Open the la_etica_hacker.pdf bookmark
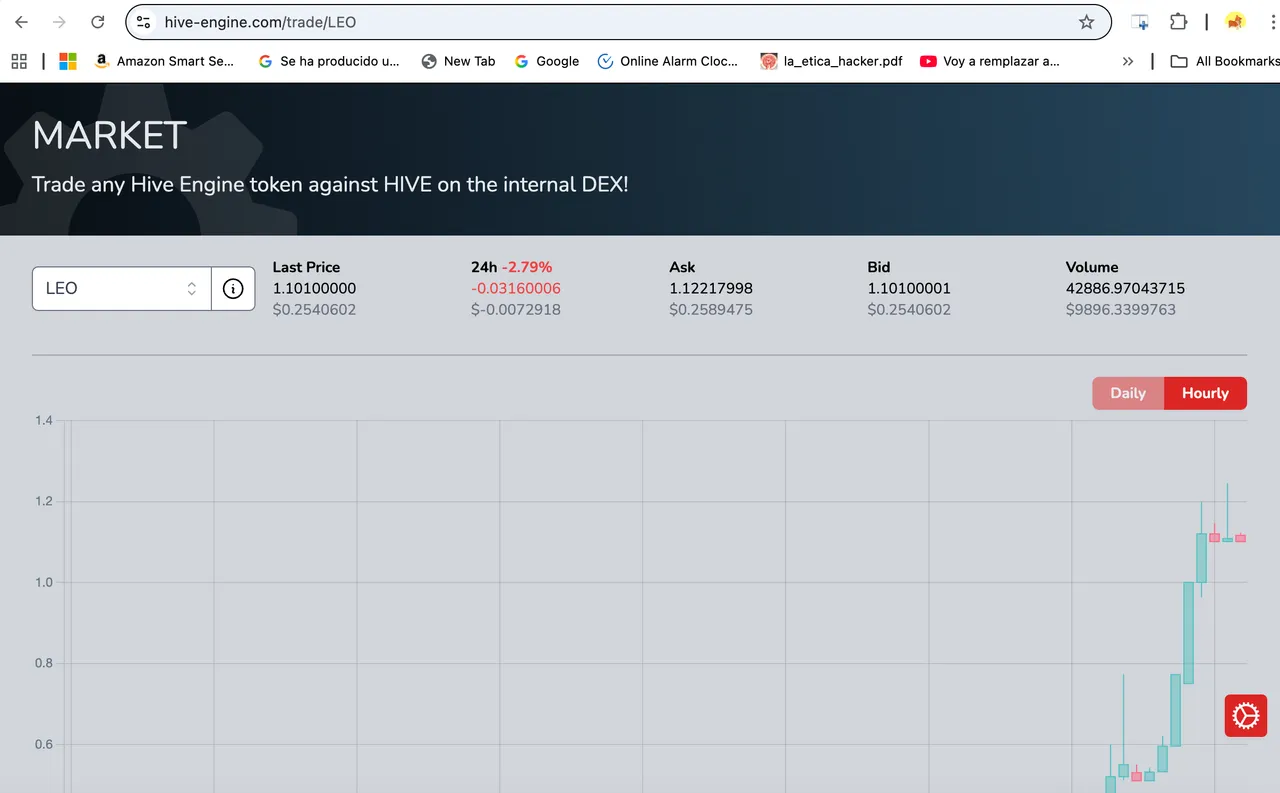 [x=832, y=61]
